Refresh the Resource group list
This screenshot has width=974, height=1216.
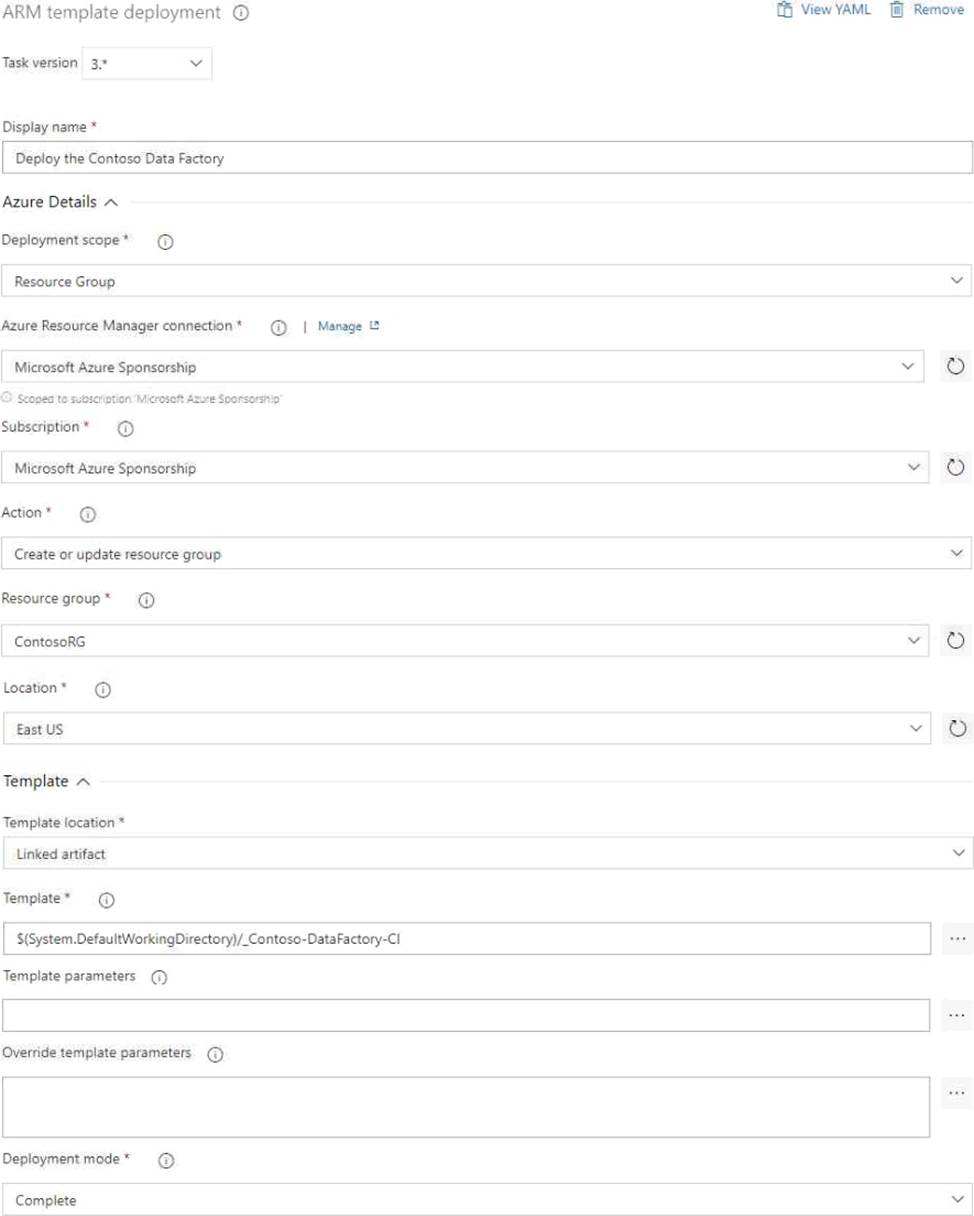pos(955,640)
